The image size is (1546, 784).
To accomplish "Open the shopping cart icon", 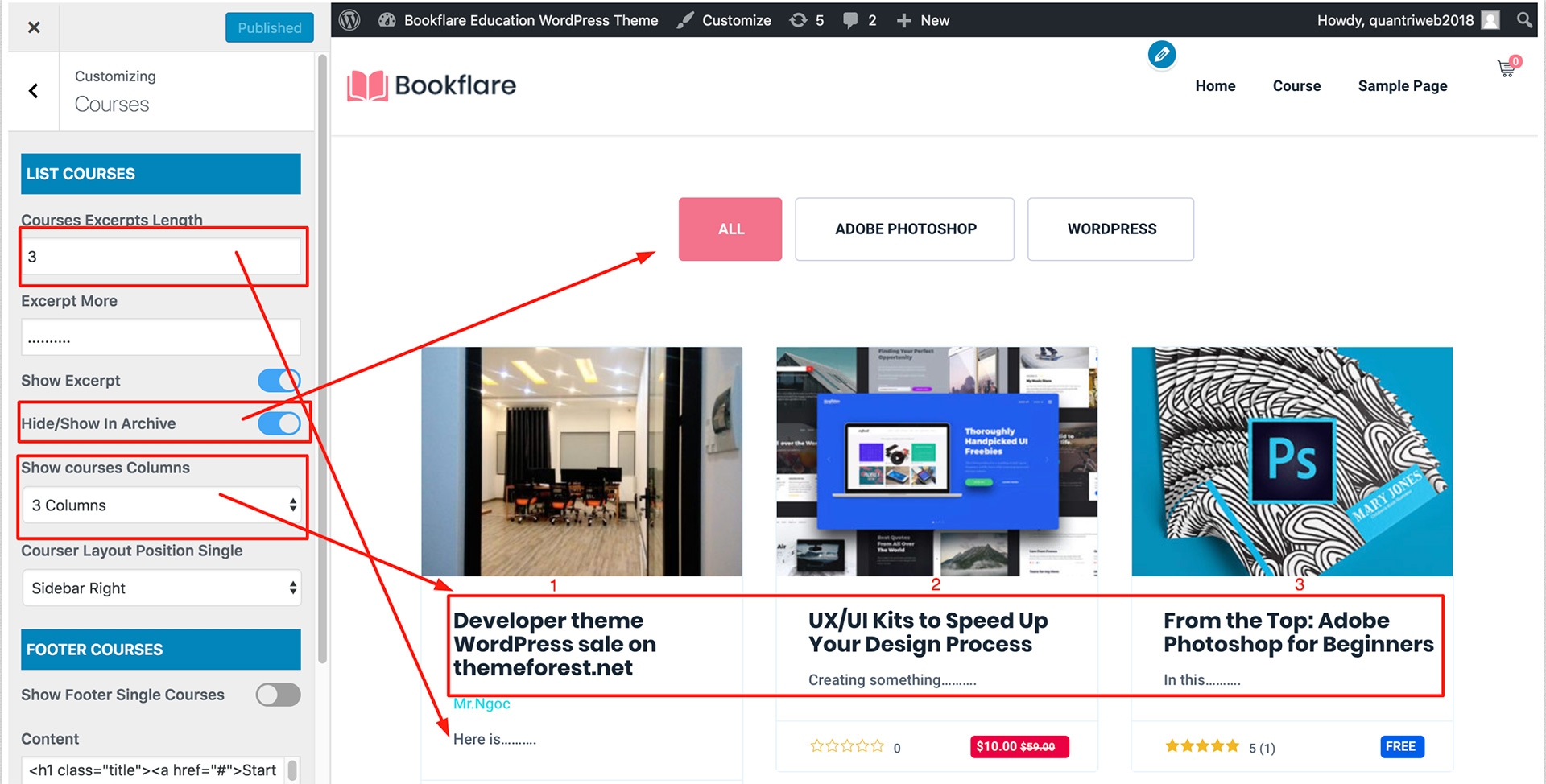I will 1507,68.
